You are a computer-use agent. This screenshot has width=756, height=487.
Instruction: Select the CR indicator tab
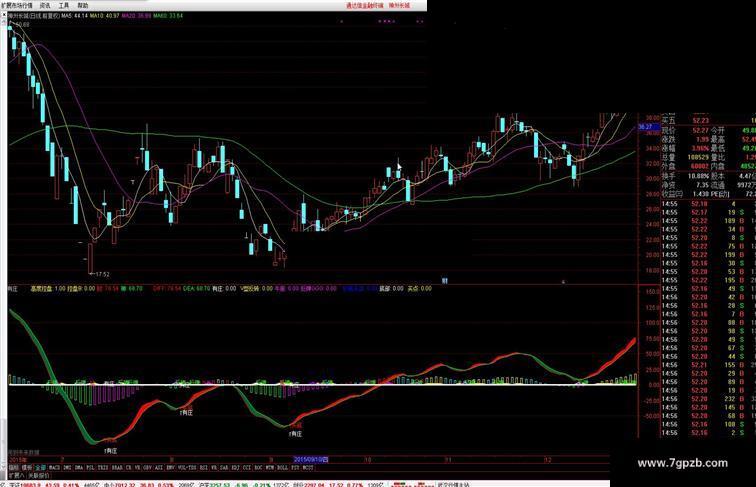coord(129,468)
